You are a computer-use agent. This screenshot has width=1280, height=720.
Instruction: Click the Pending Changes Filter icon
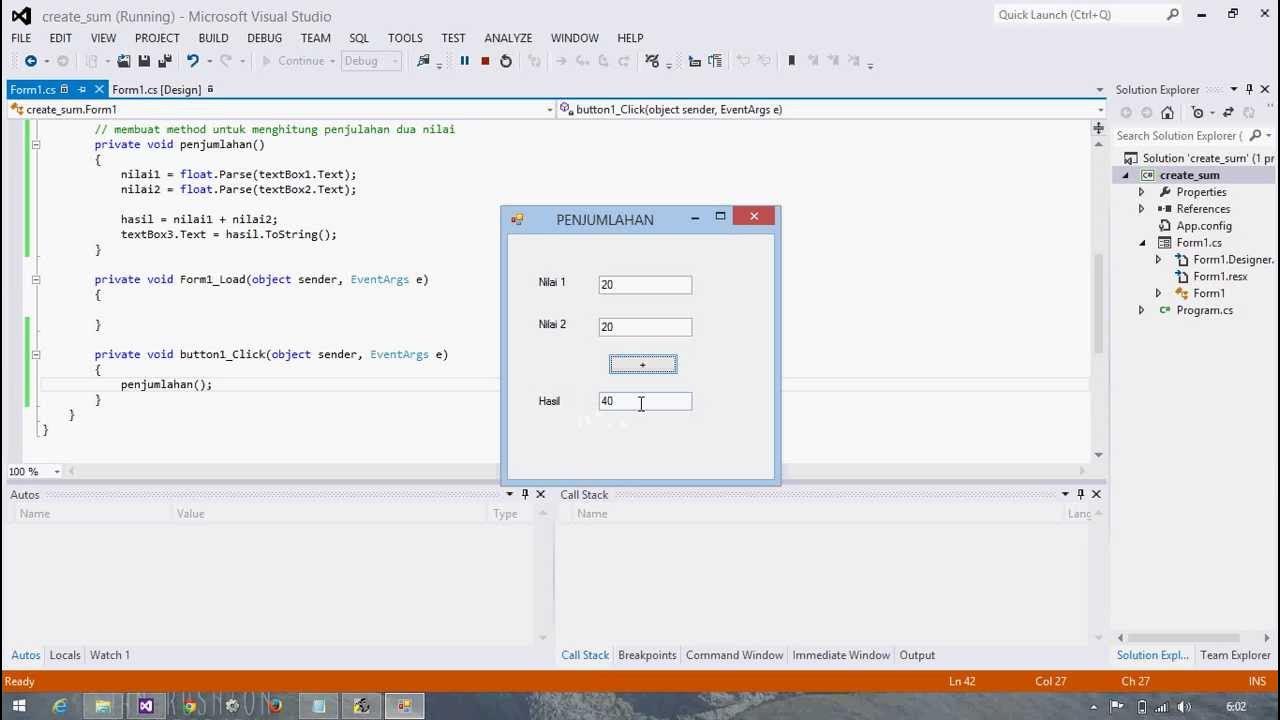1197,113
